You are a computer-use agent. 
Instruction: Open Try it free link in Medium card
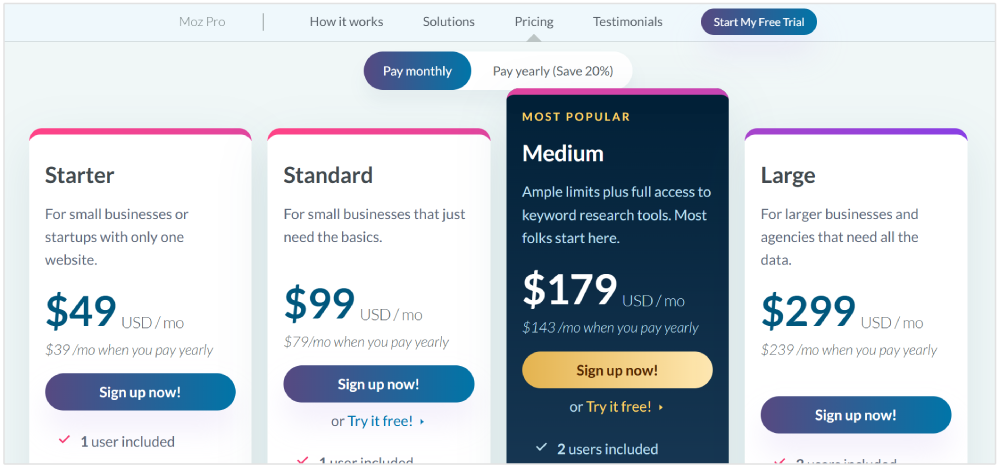(618, 407)
